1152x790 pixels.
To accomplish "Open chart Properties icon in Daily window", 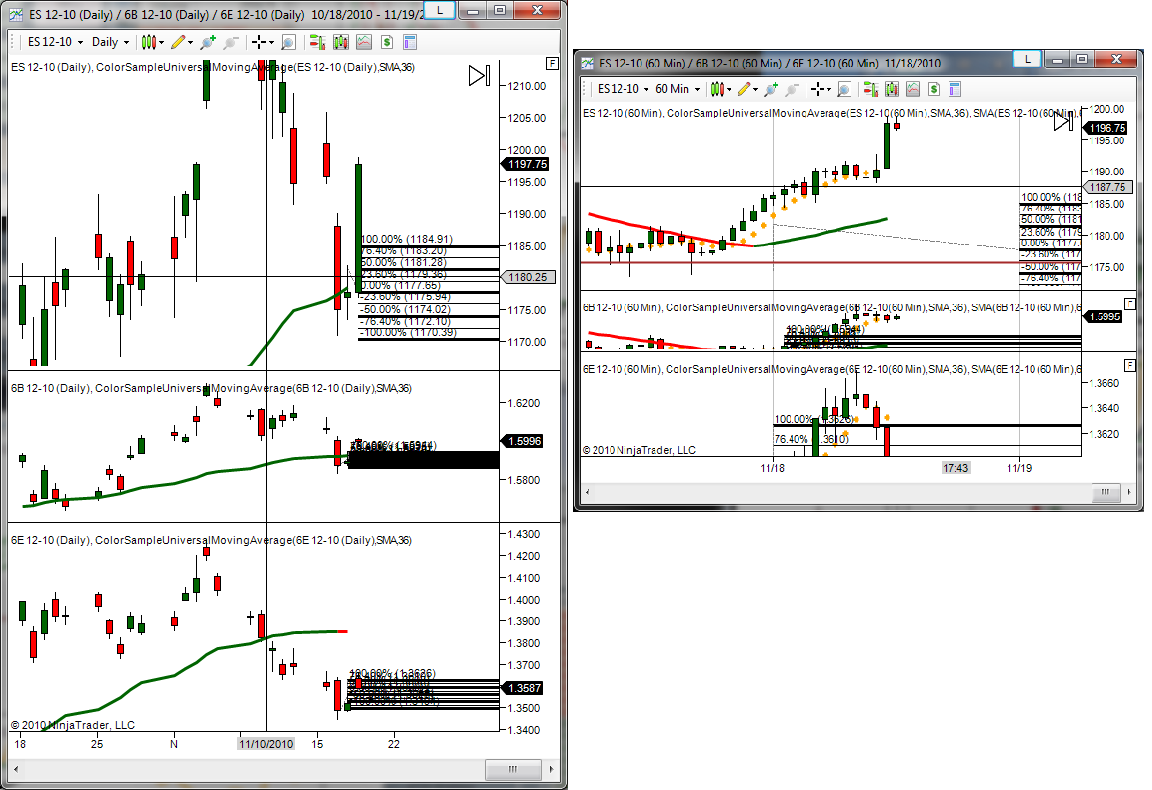I will point(410,42).
